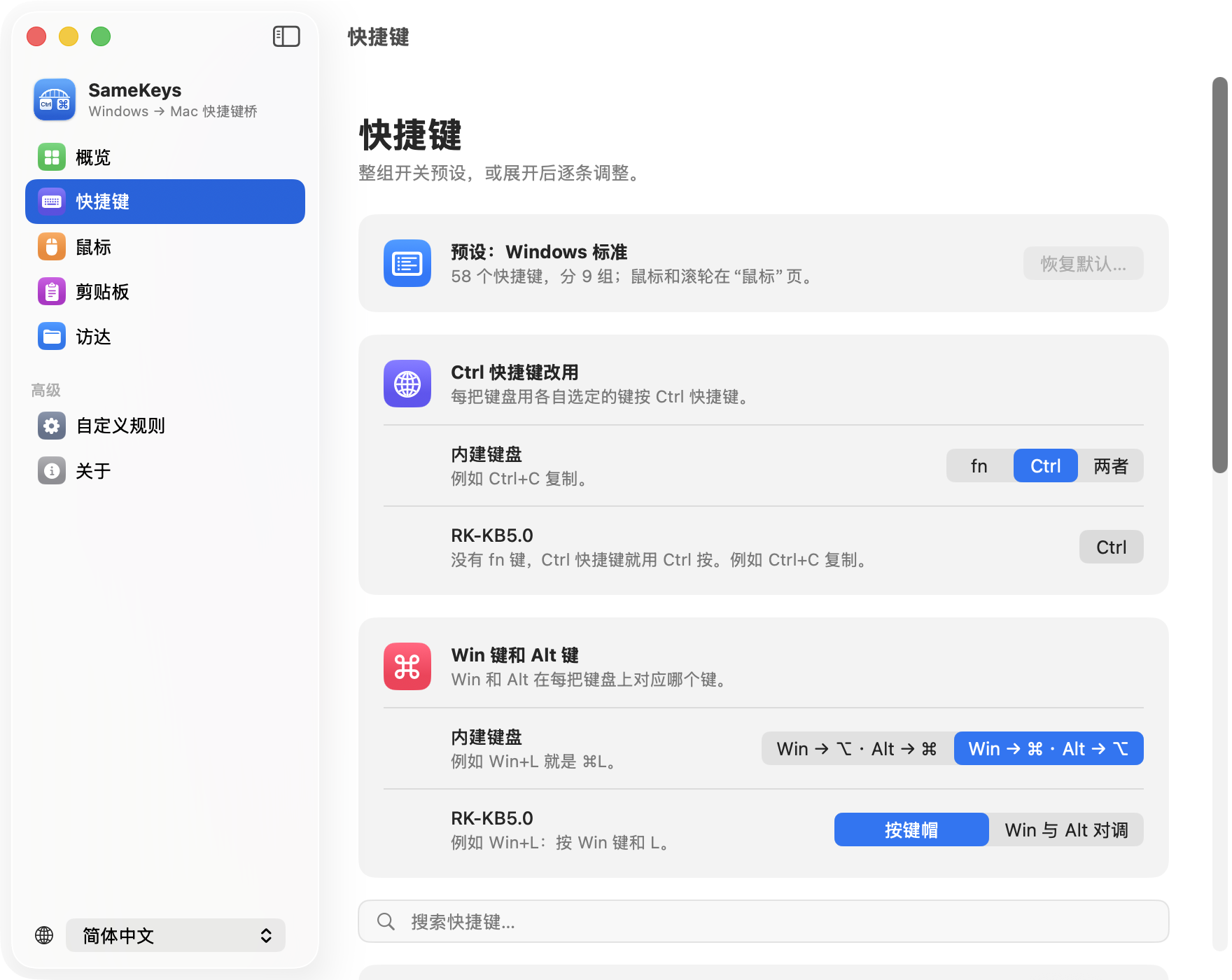Click the green 概览 grid icon

click(x=52, y=157)
